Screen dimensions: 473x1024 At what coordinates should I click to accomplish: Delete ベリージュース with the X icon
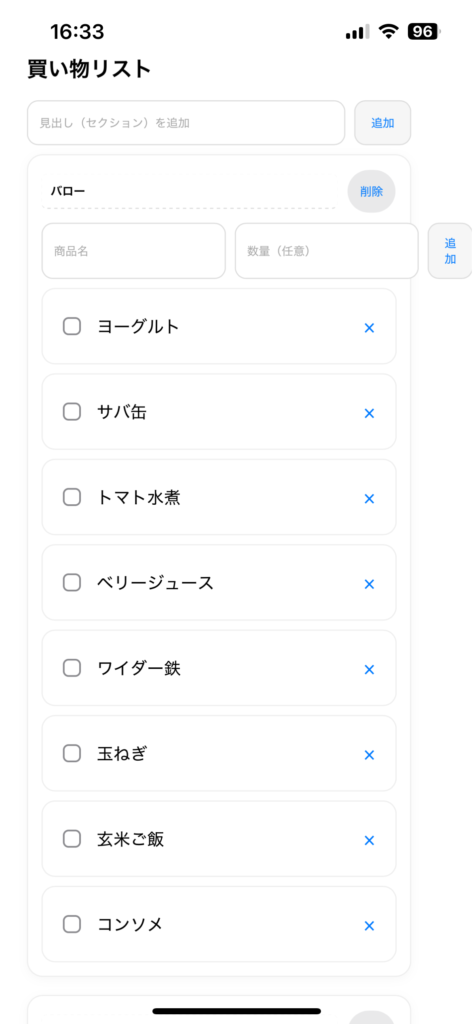pos(369,584)
